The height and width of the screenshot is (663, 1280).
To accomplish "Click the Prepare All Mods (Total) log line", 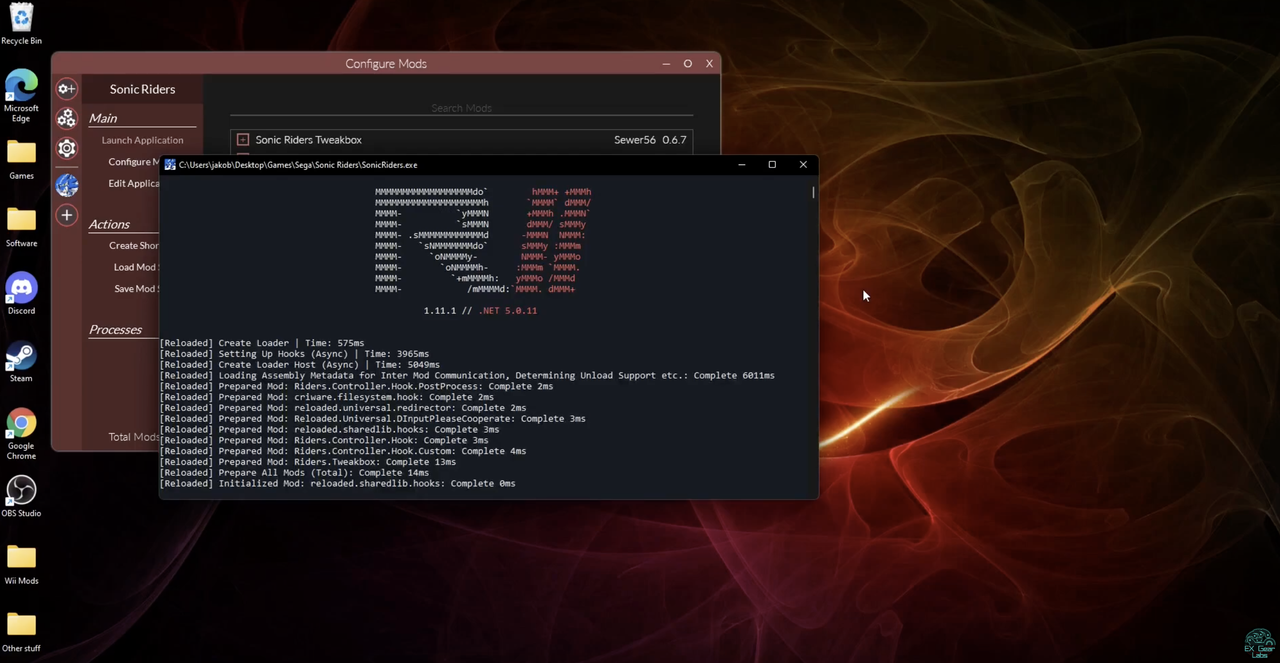I will (x=294, y=473).
